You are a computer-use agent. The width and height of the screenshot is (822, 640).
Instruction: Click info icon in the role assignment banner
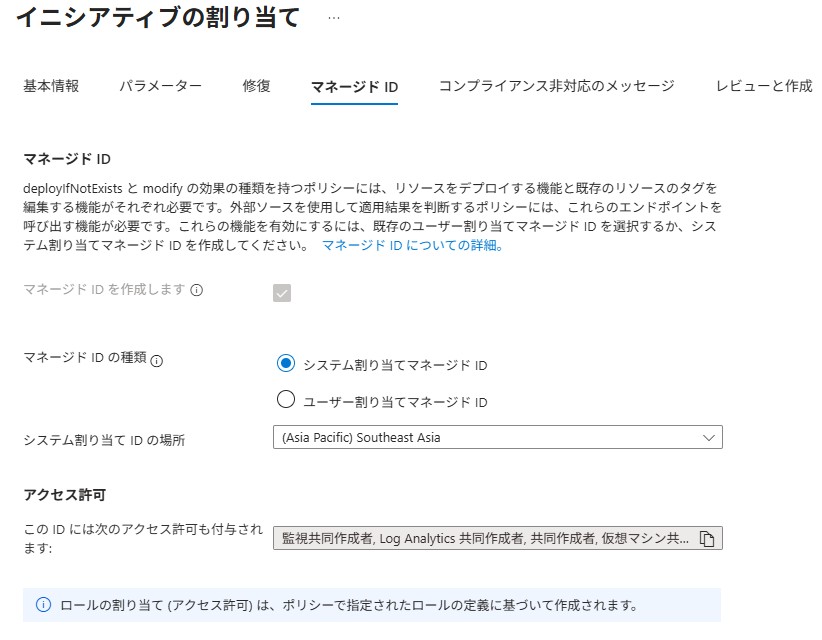pyautogui.click(x=43, y=605)
